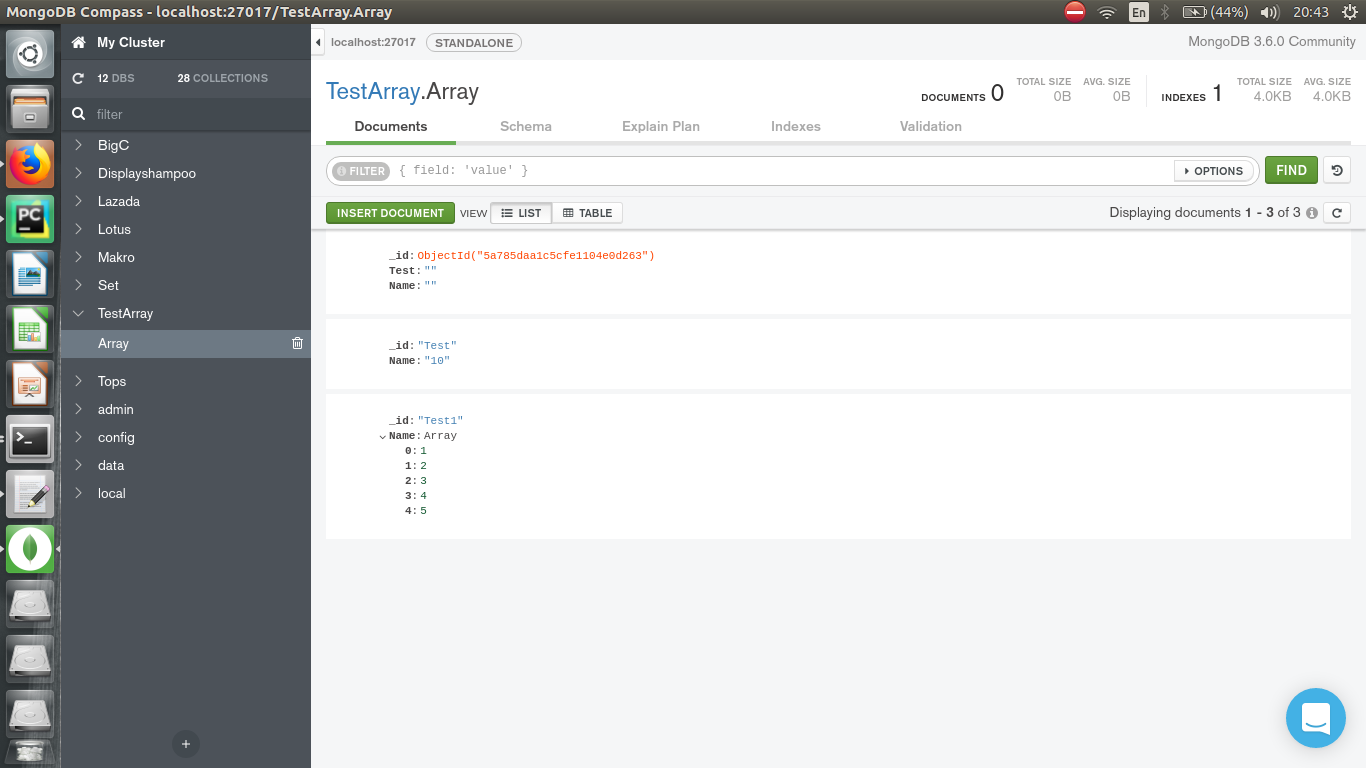The image size is (1366, 768).
Task: Switch documents view to TABLE
Action: click(587, 212)
